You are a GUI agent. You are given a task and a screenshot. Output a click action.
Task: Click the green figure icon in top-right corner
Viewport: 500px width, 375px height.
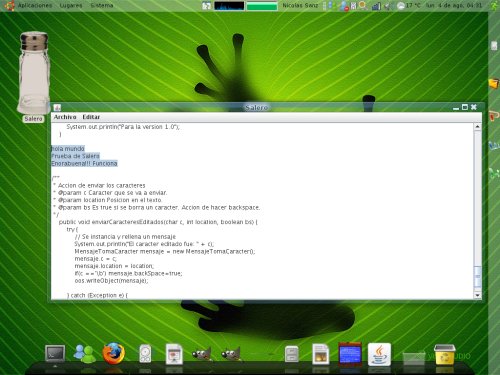[x=494, y=6]
